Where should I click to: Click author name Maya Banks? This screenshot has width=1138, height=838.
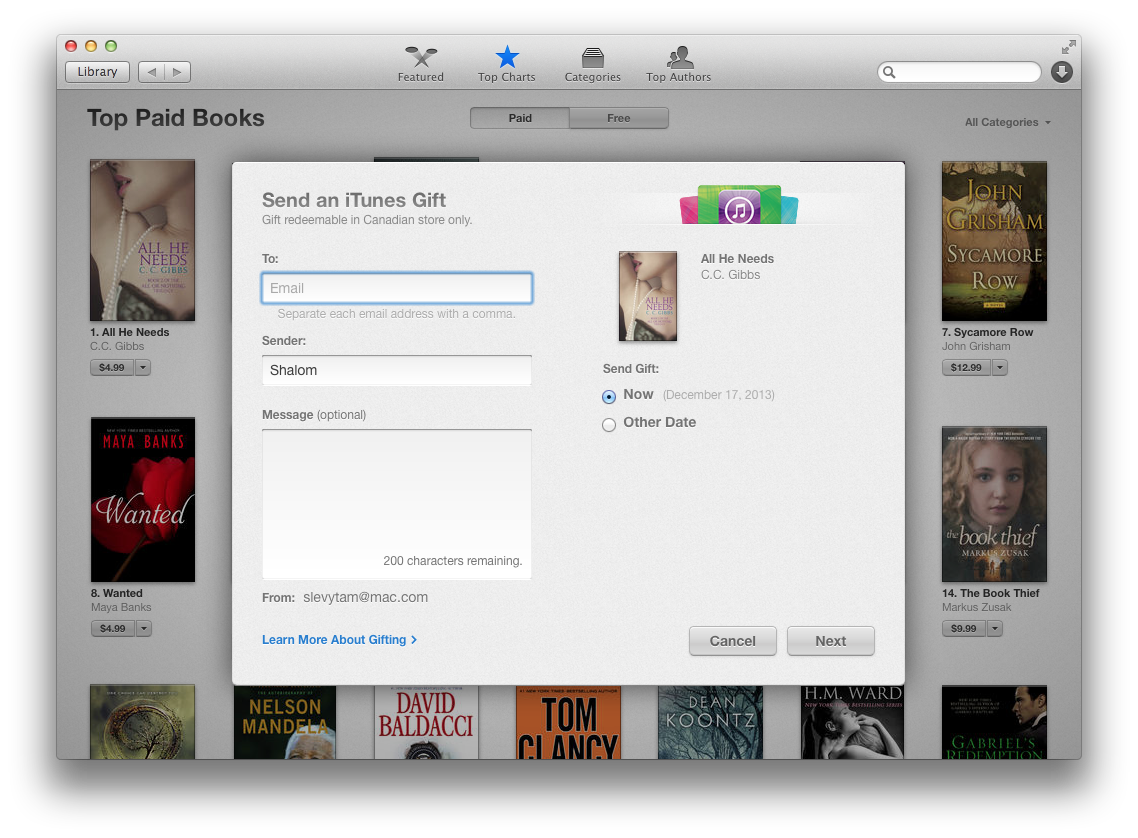121,607
